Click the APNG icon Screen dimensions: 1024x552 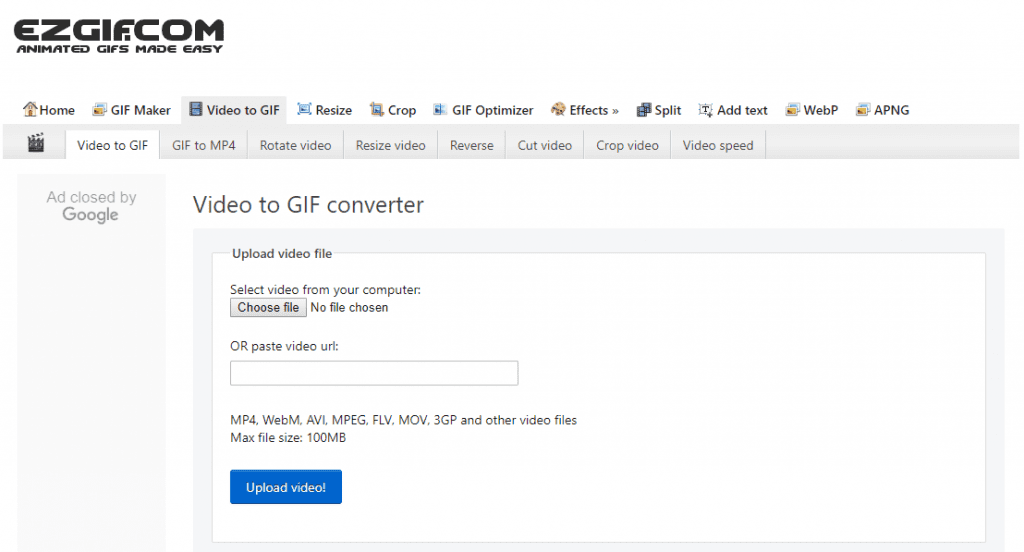coord(863,110)
